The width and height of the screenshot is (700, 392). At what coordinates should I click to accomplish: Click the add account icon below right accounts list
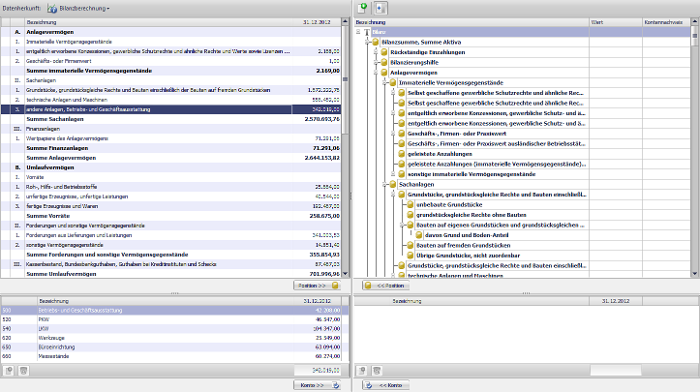(362, 371)
